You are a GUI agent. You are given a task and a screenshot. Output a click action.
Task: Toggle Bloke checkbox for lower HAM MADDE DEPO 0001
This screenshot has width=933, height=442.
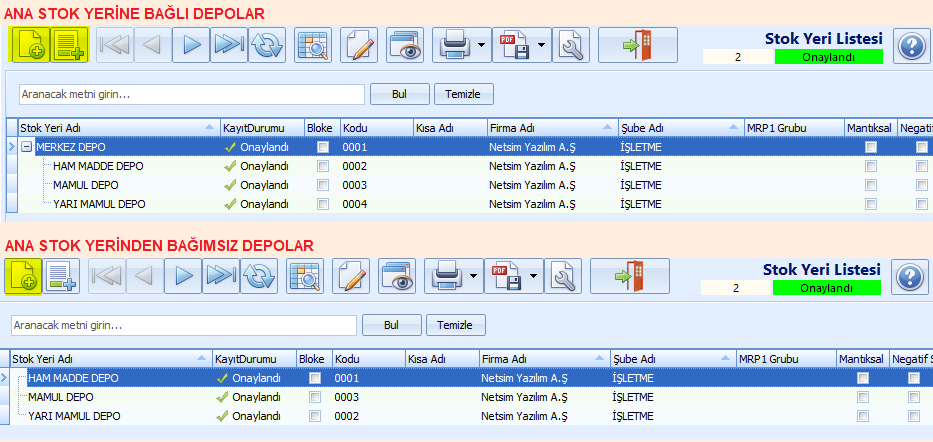[x=315, y=378]
